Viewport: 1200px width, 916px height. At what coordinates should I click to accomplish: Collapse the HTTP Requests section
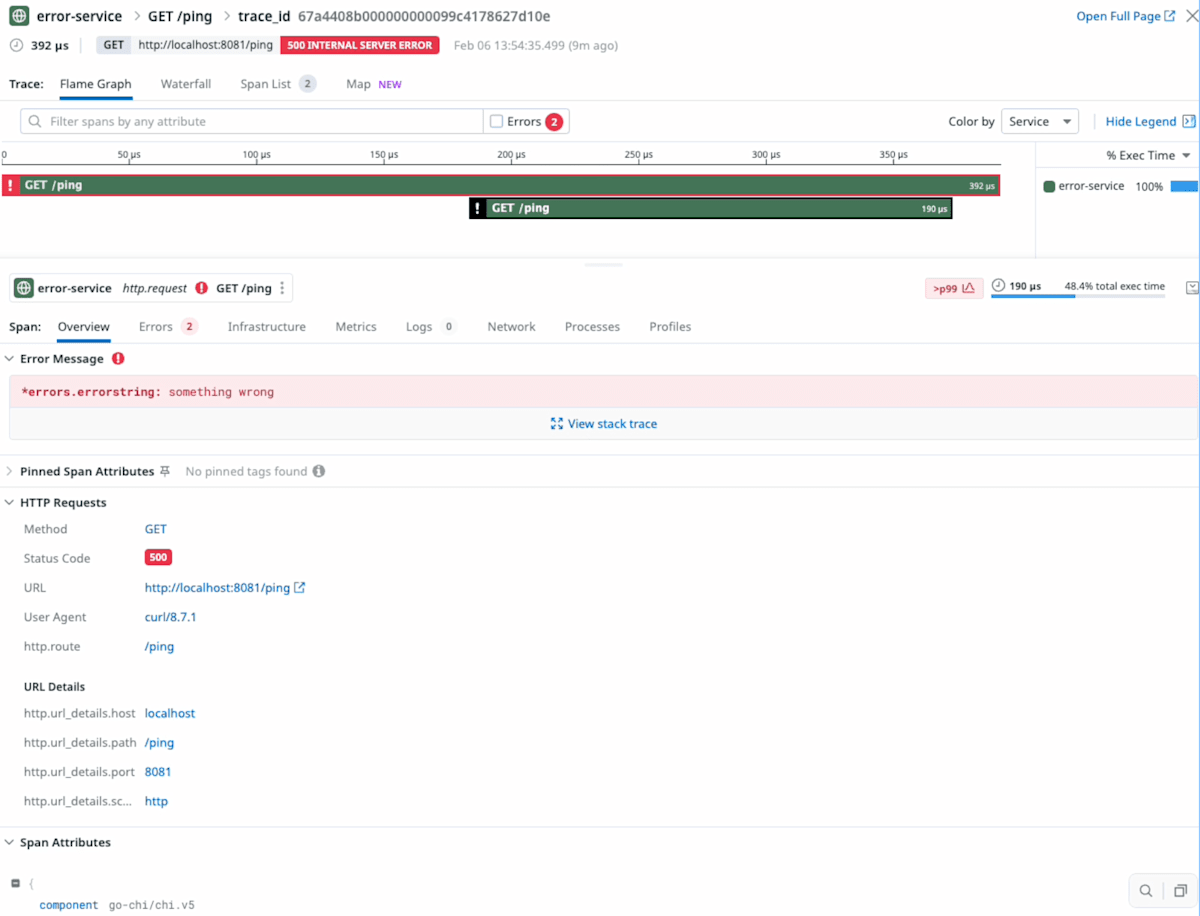(9, 503)
